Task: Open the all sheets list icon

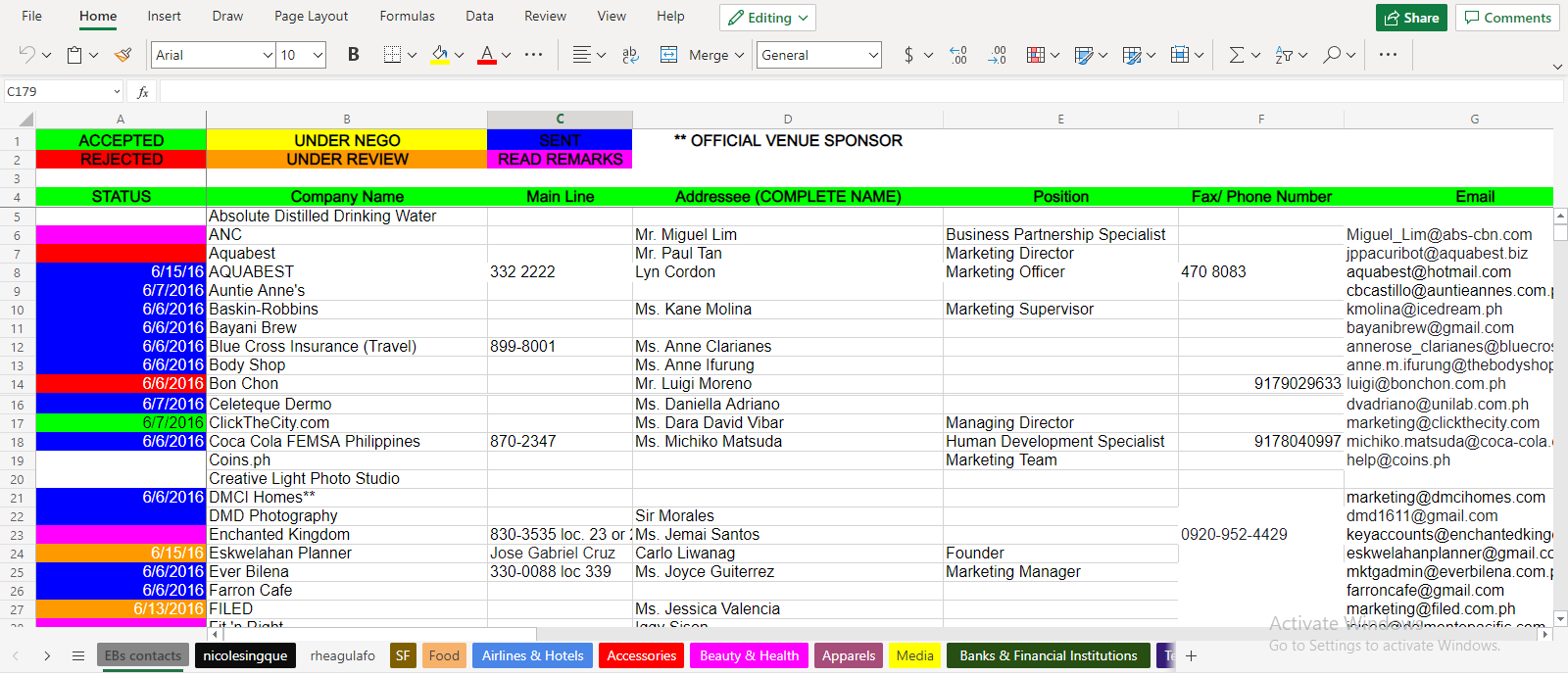Action: click(78, 656)
